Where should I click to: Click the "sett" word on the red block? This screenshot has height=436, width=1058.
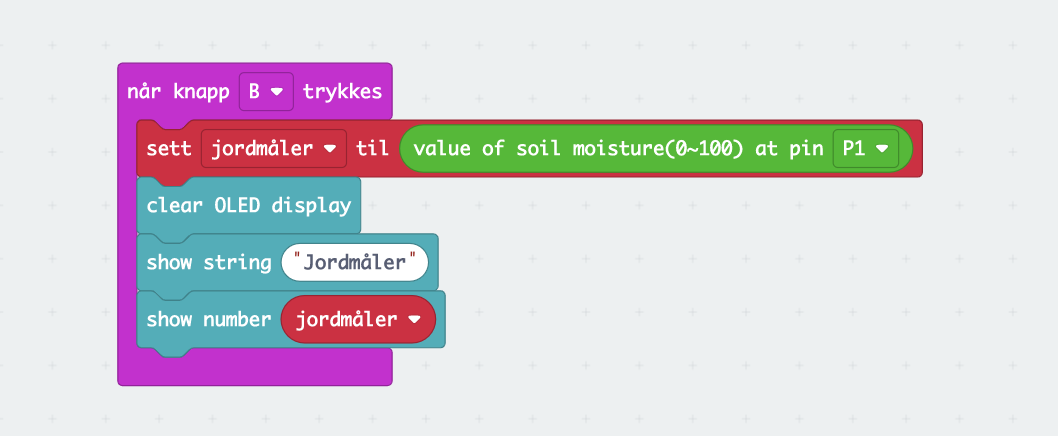point(168,149)
